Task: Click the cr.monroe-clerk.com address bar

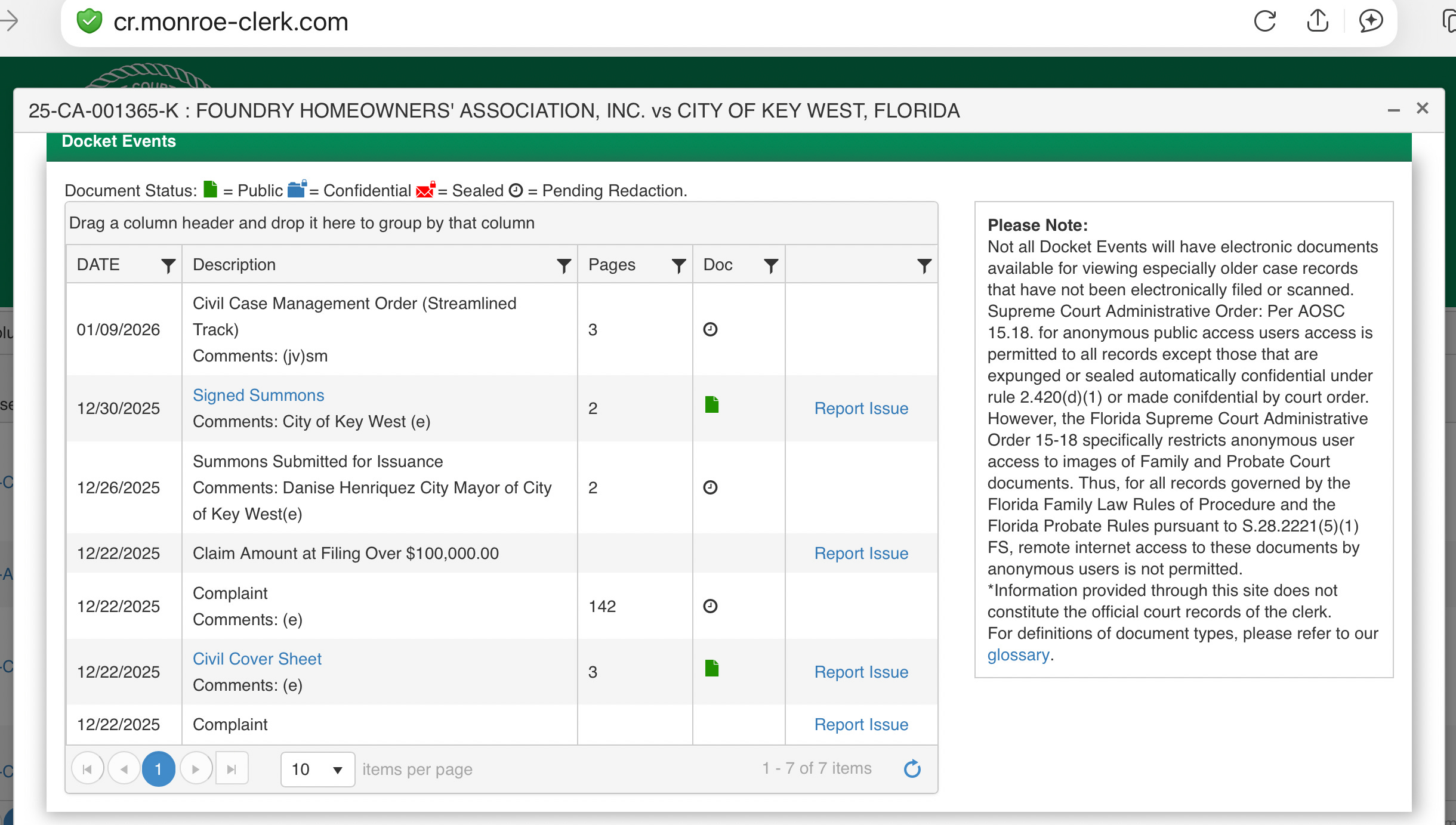Action: click(230, 23)
